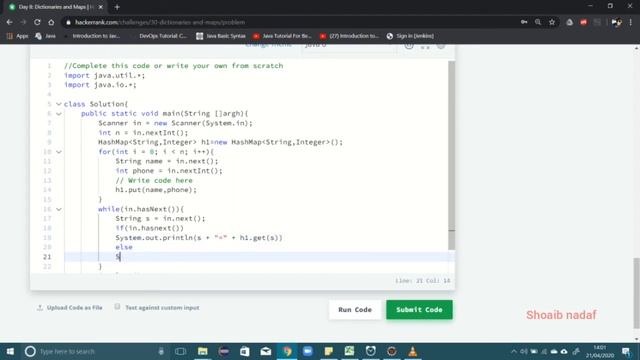The height and width of the screenshot is (360, 640).
Task: Open VLC media player from taskbar
Action: (413, 351)
